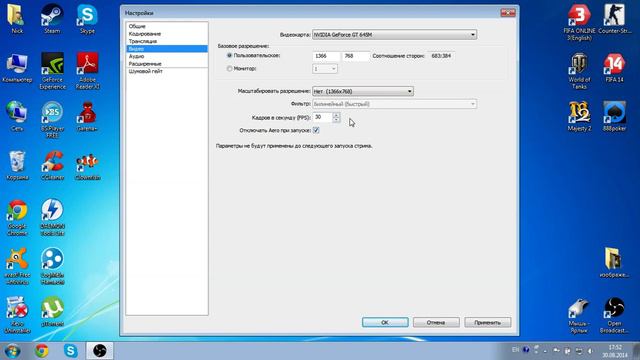Image resolution: width=640 pixels, height=360 pixels.
Task: Increase FPS with the up arrow
Action: click(336, 115)
